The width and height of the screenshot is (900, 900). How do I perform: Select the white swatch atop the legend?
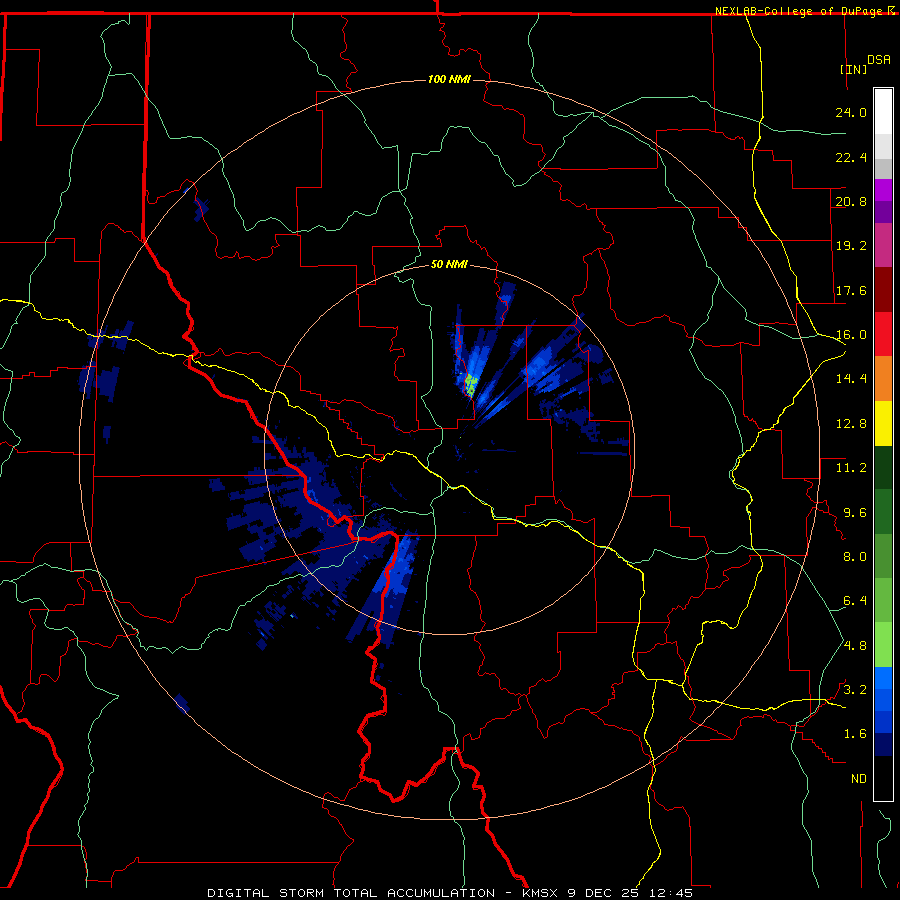pyautogui.click(x=883, y=112)
